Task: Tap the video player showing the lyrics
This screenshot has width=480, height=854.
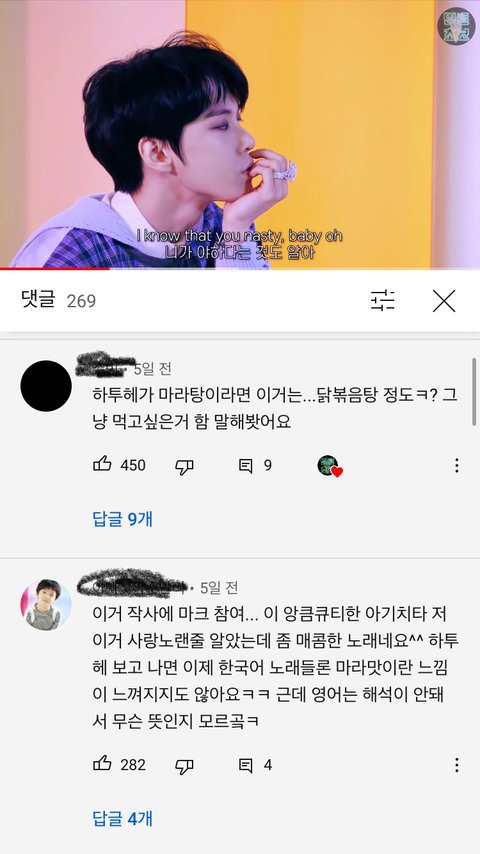Action: click(x=240, y=133)
